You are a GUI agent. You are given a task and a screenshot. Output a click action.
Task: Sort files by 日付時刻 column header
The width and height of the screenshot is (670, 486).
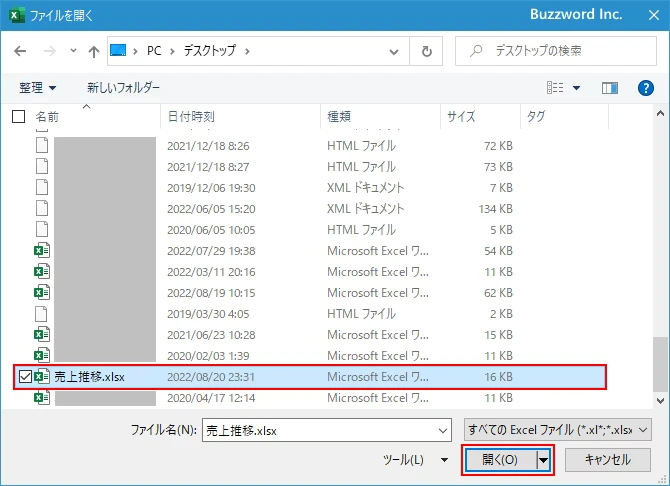(x=191, y=117)
